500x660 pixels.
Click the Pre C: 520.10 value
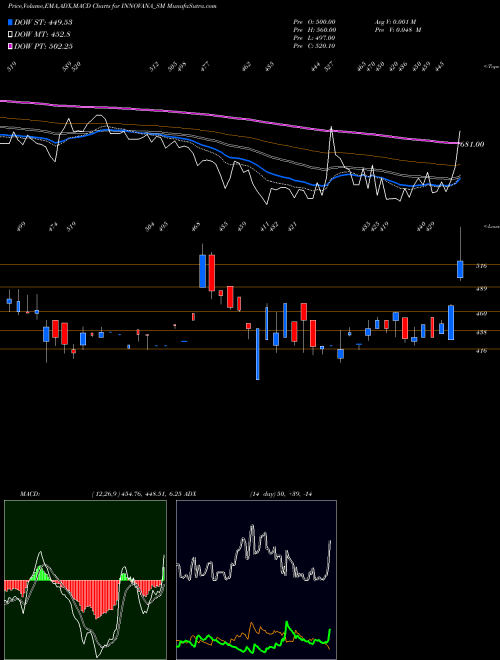coord(314,46)
